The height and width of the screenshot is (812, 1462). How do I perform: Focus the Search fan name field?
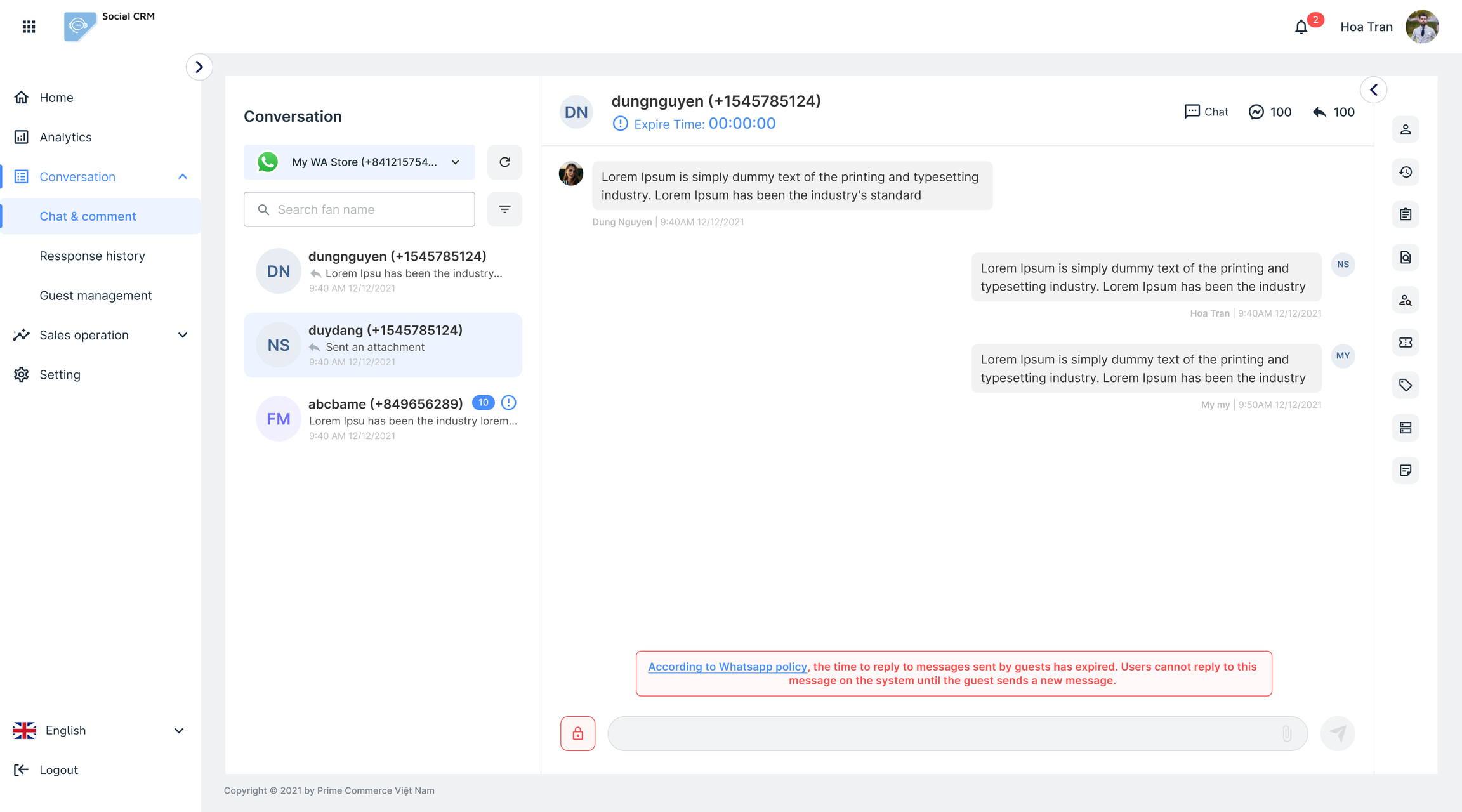[368, 209]
